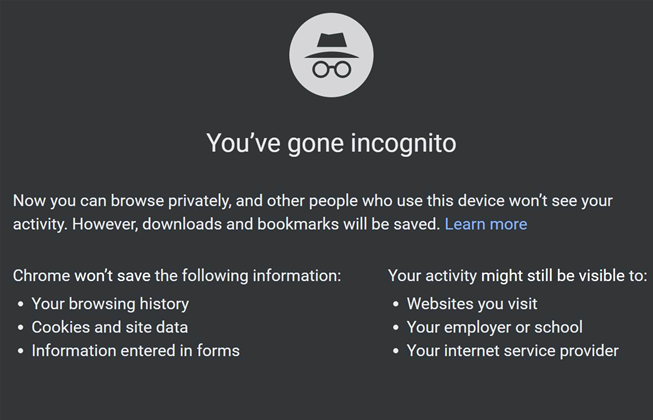
Task: Select the "Your employer or school" list item
Action: tap(494, 327)
